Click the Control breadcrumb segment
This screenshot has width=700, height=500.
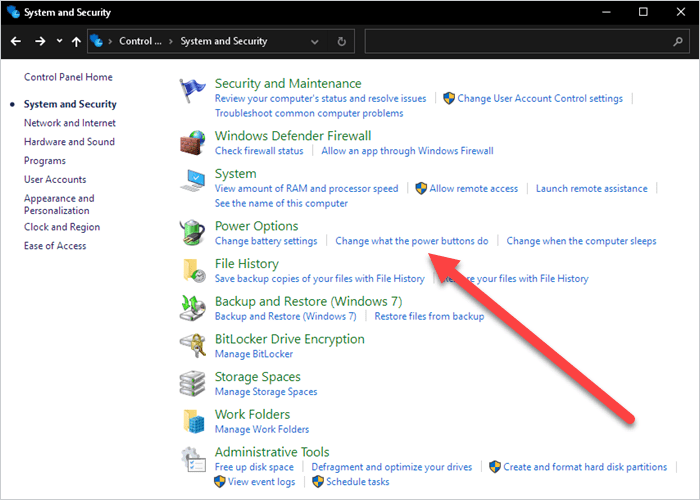[x=140, y=41]
